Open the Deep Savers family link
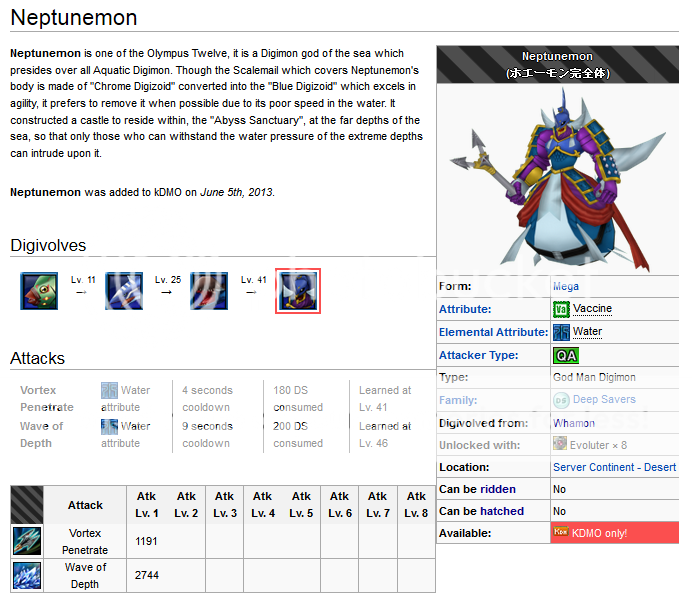 [x=604, y=400]
